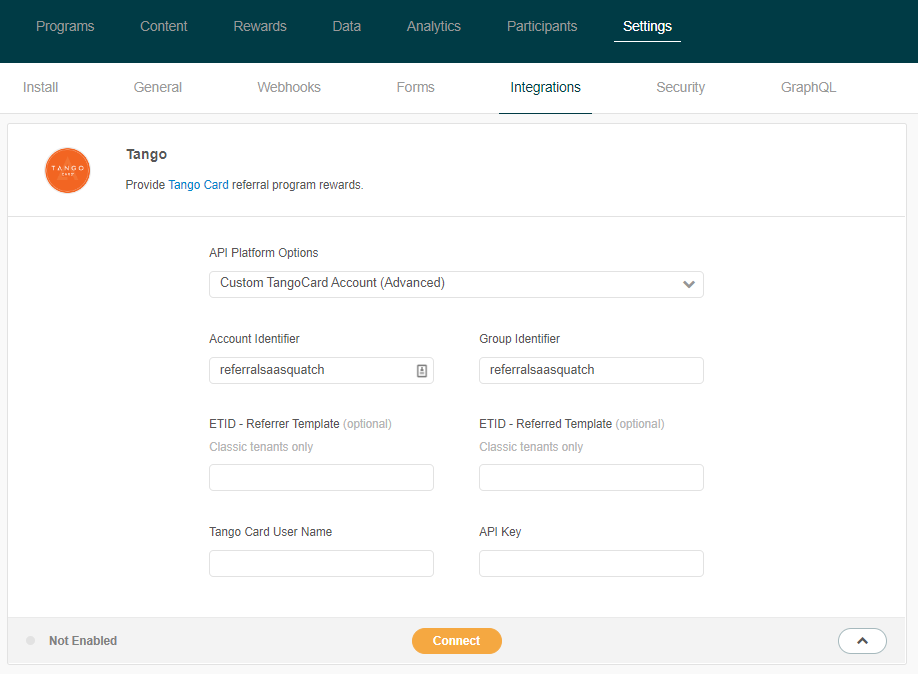Switch to the Security tab

pyautogui.click(x=680, y=87)
